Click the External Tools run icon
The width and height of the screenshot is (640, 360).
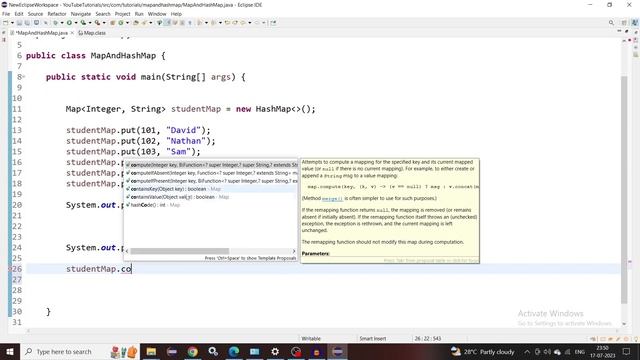97,23
